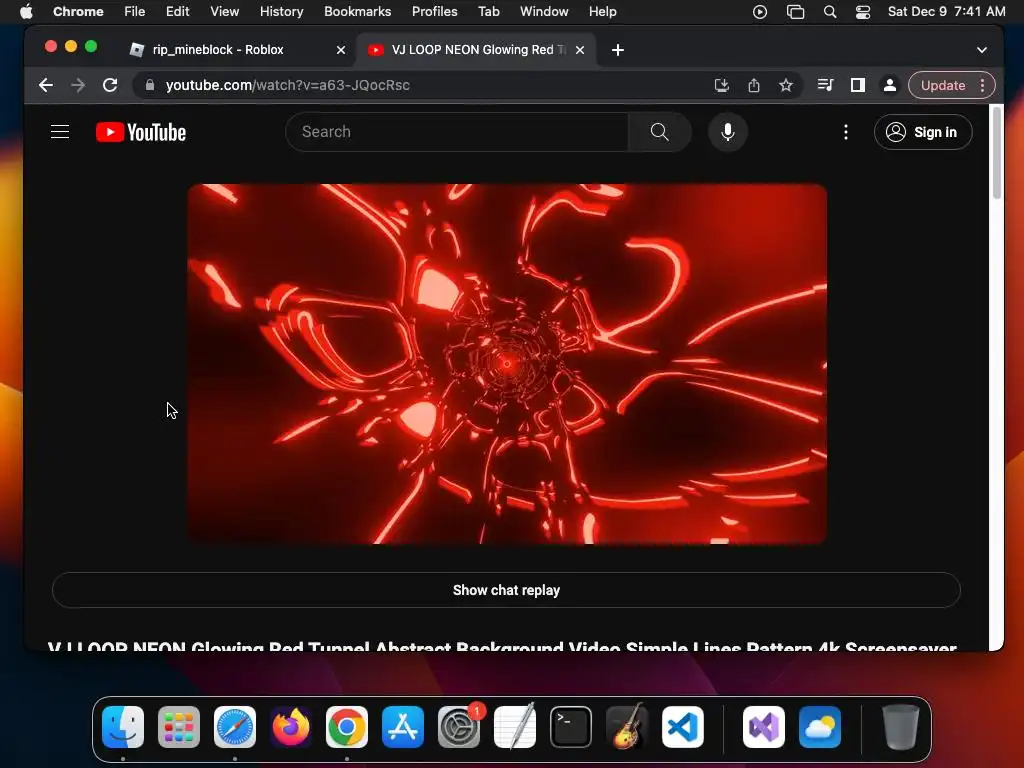The height and width of the screenshot is (768, 1024).
Task: Open App Store from the Dock
Action: [403, 727]
